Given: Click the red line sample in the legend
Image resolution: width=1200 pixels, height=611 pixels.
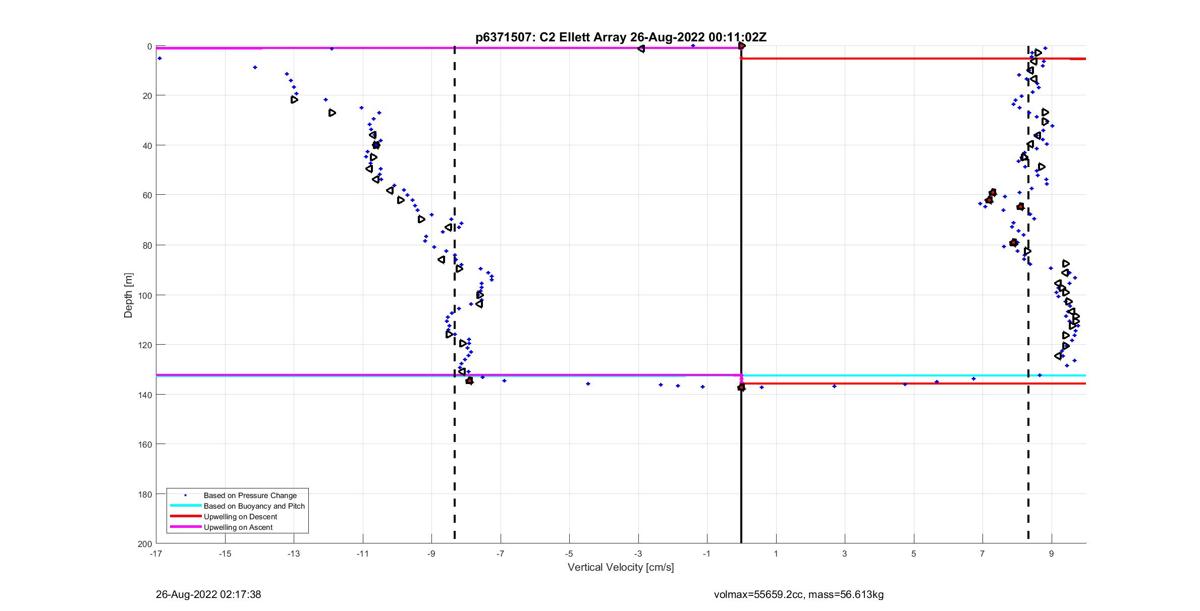Looking at the screenshot, I should pyautogui.click(x=185, y=516).
